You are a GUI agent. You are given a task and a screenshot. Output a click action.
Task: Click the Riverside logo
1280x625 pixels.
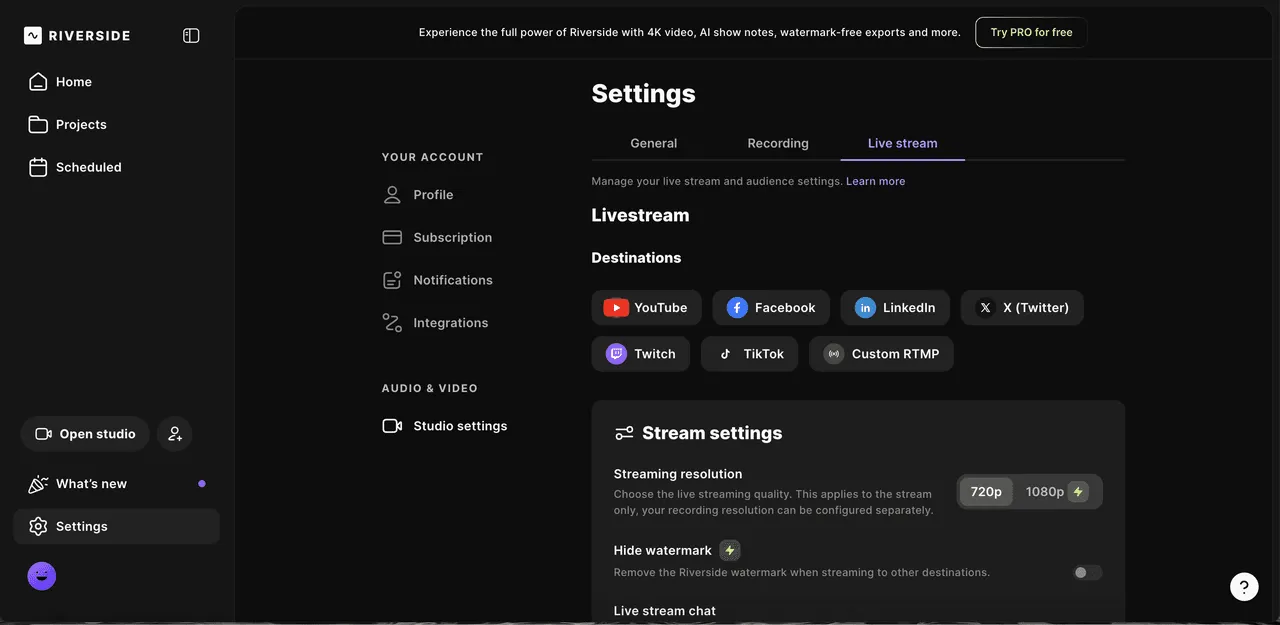(77, 36)
